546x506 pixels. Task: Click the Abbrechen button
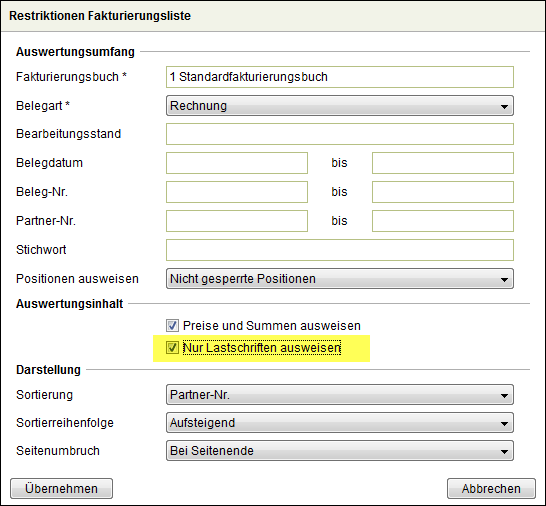491,489
